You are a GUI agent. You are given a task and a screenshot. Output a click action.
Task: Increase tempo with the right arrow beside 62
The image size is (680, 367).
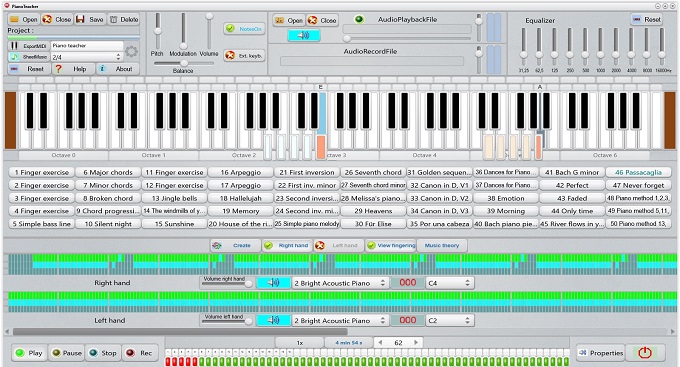click(x=416, y=342)
